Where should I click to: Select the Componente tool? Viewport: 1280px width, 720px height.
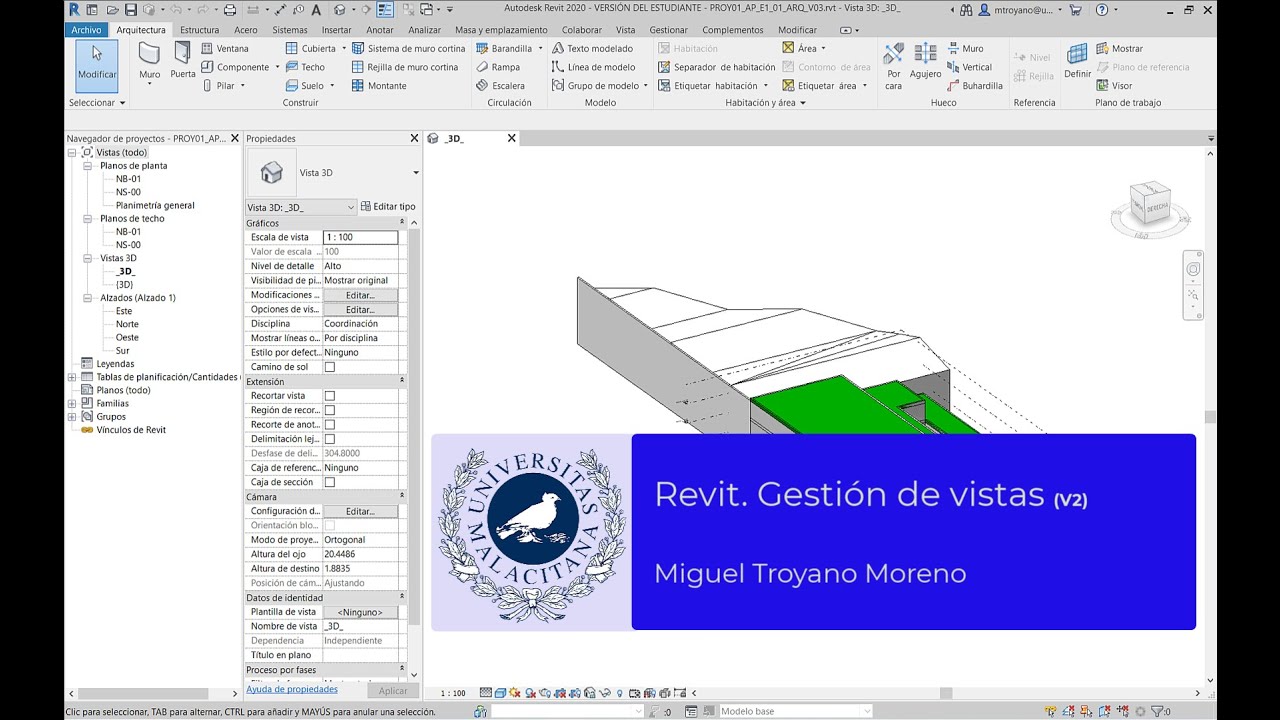tap(236, 67)
